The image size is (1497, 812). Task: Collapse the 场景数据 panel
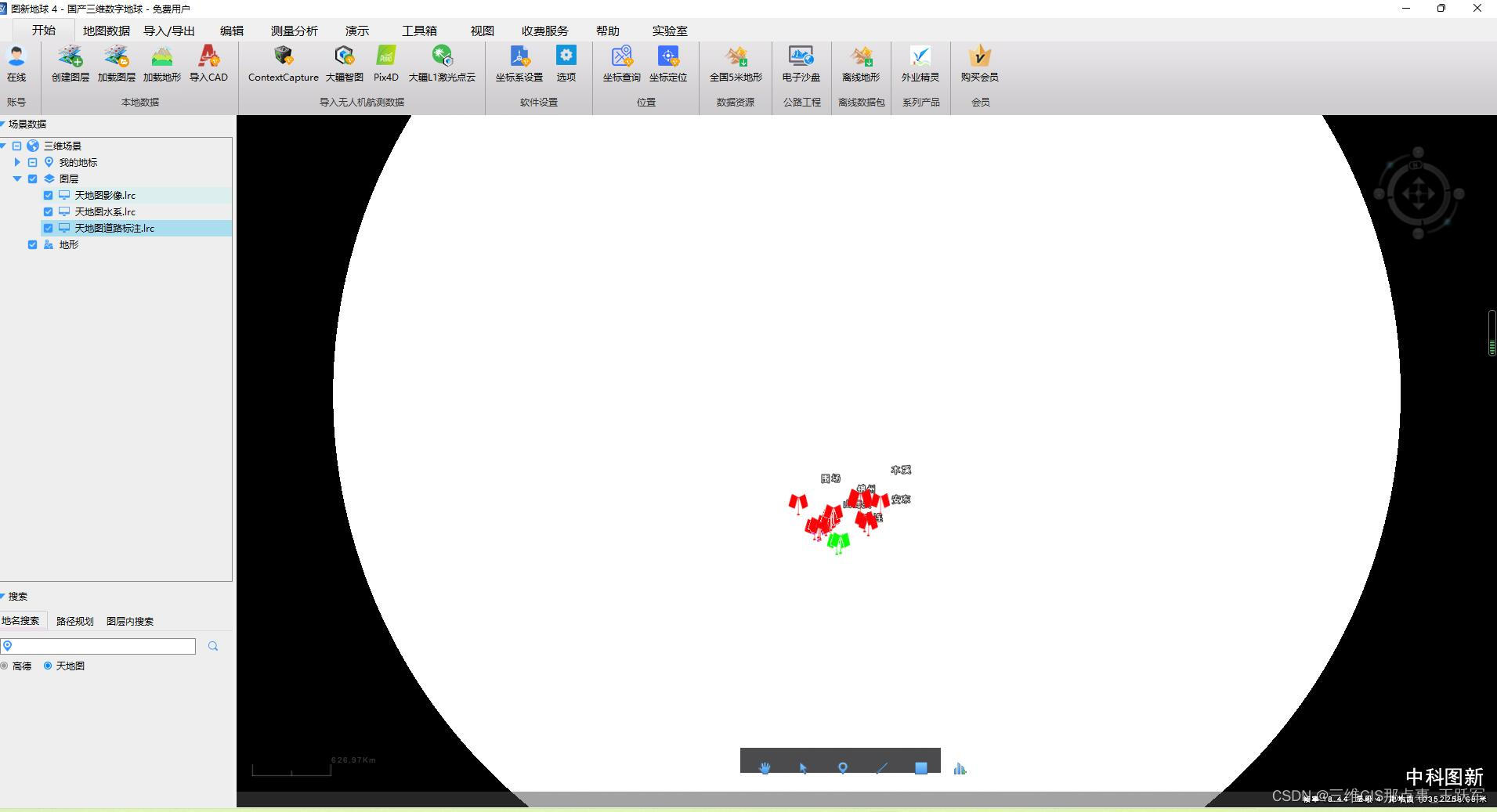tap(3, 124)
